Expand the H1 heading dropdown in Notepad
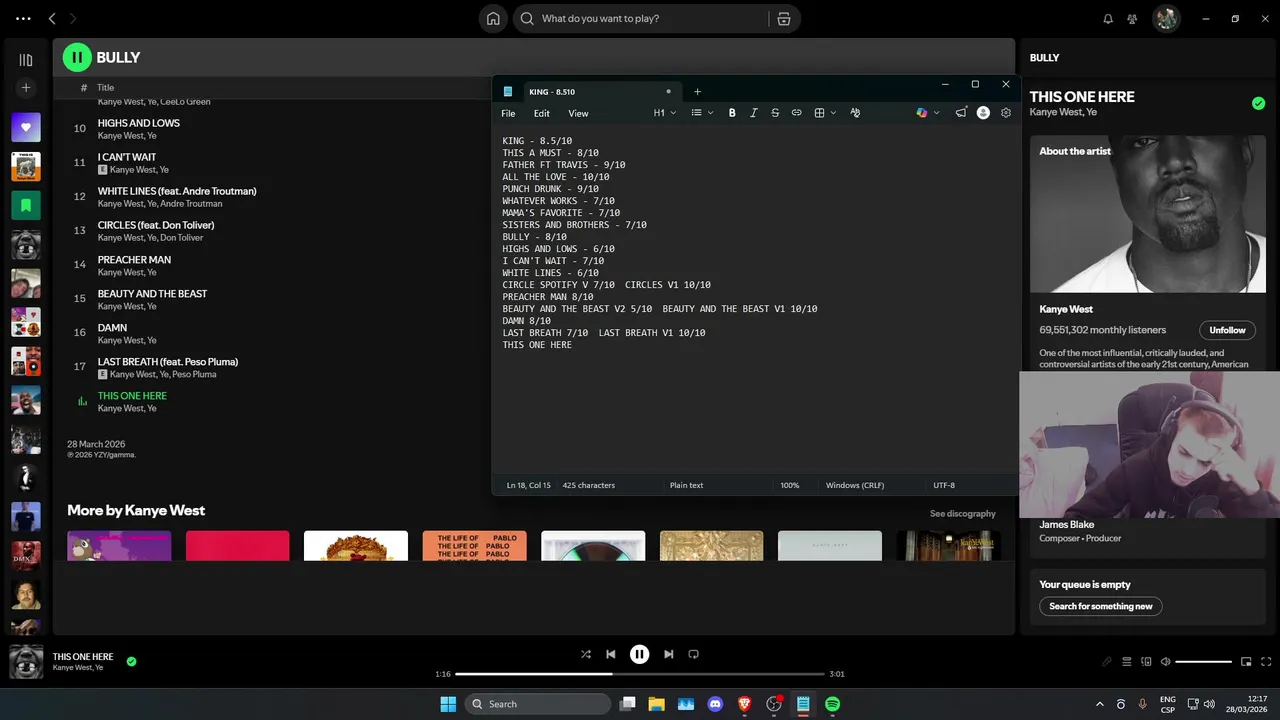1280x720 pixels. (x=665, y=113)
